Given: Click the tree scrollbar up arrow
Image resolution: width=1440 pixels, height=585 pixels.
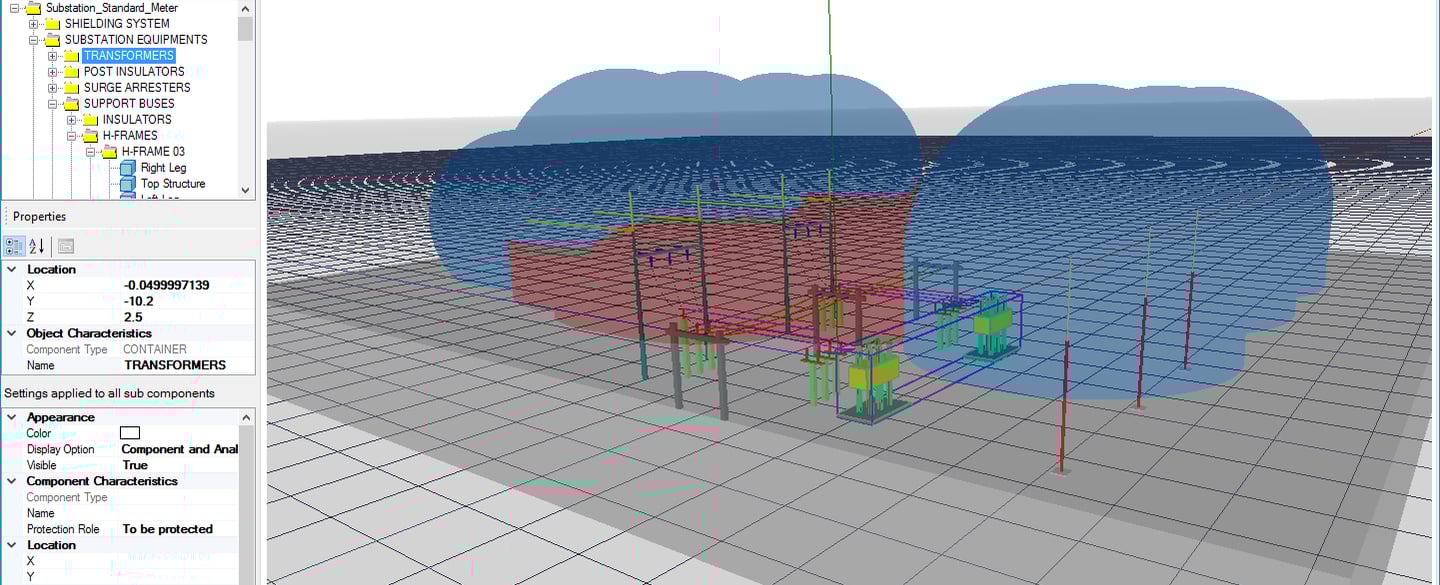Looking at the screenshot, I should [x=246, y=7].
